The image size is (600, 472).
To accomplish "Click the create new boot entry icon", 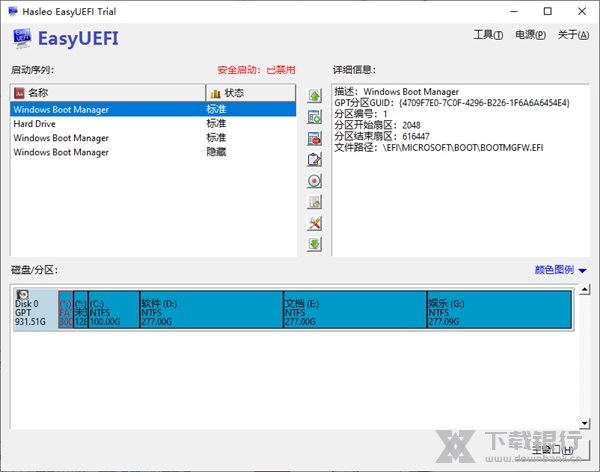I will (314, 117).
